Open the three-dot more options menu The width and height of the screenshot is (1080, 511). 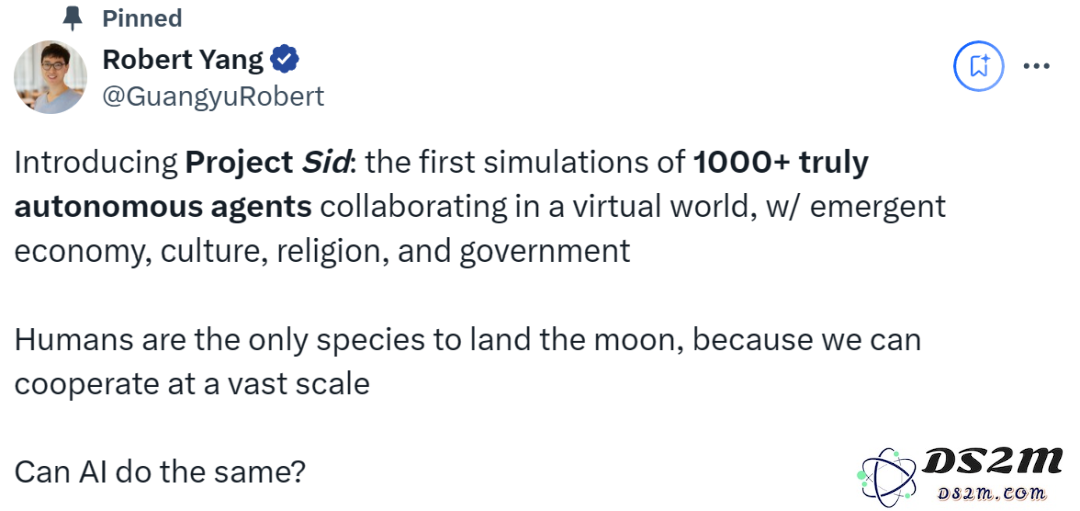point(1036,67)
